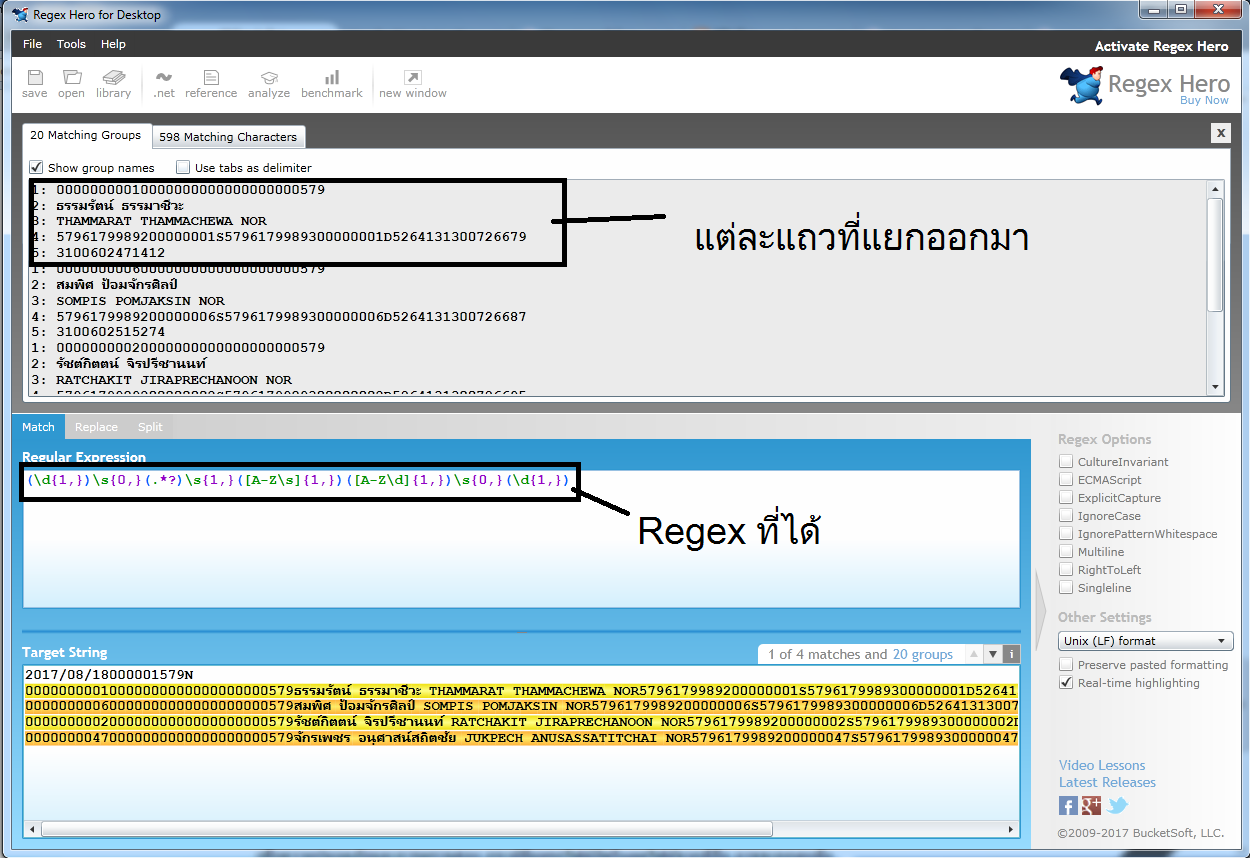Click result row 3100602515274
Image resolution: width=1253 pixels, height=858 pixels.
(111, 332)
